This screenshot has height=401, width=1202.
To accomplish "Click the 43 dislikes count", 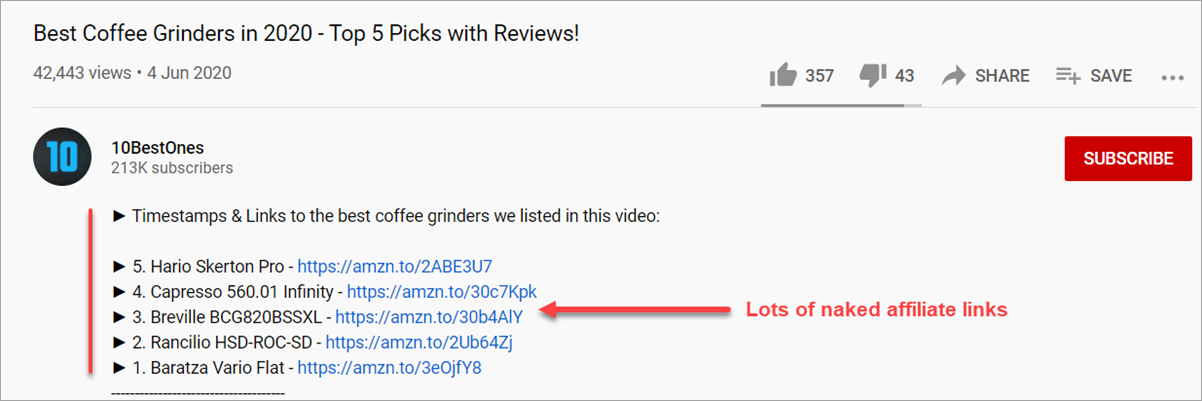I will click(x=905, y=76).
